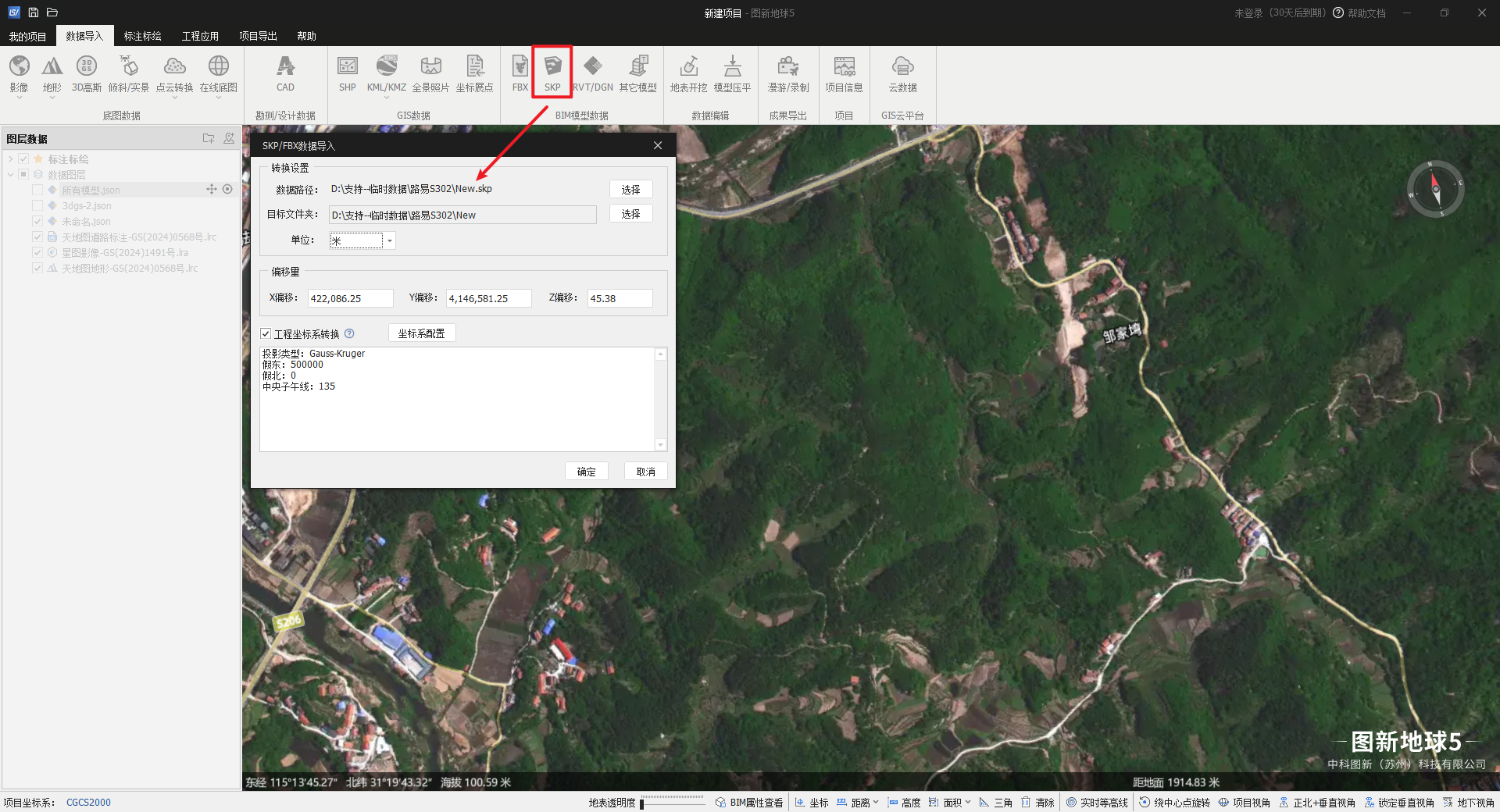Expand the 标注标绘 tree node
This screenshot has height=812, width=1500.
(x=11, y=159)
